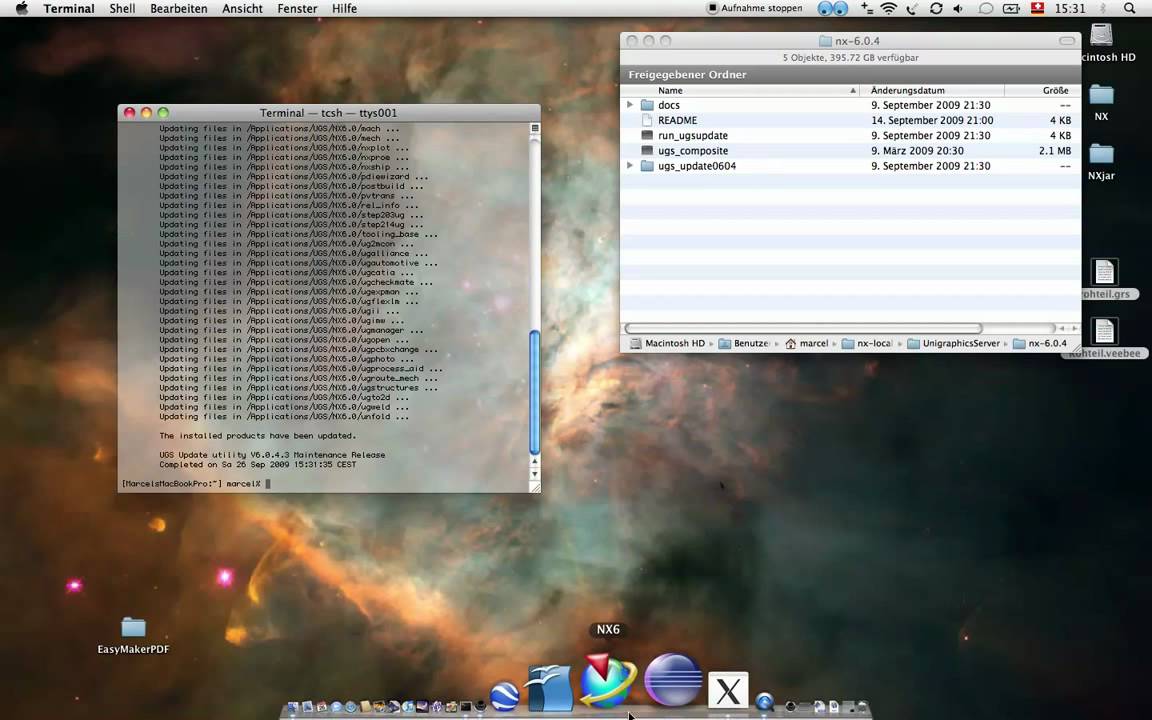
Task: Open the NX6 application in the Dock
Action: tap(607, 681)
